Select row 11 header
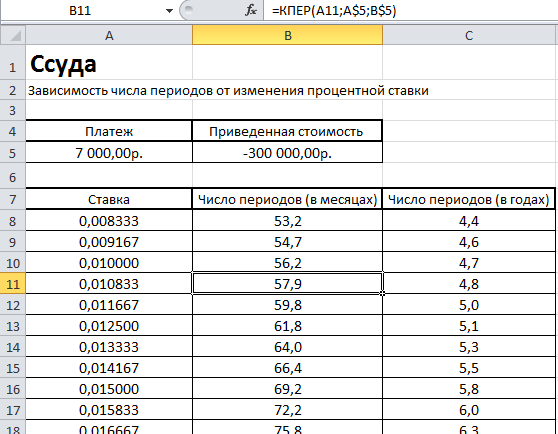Viewport: 558px width, 434px height. pyautogui.click(x=13, y=284)
